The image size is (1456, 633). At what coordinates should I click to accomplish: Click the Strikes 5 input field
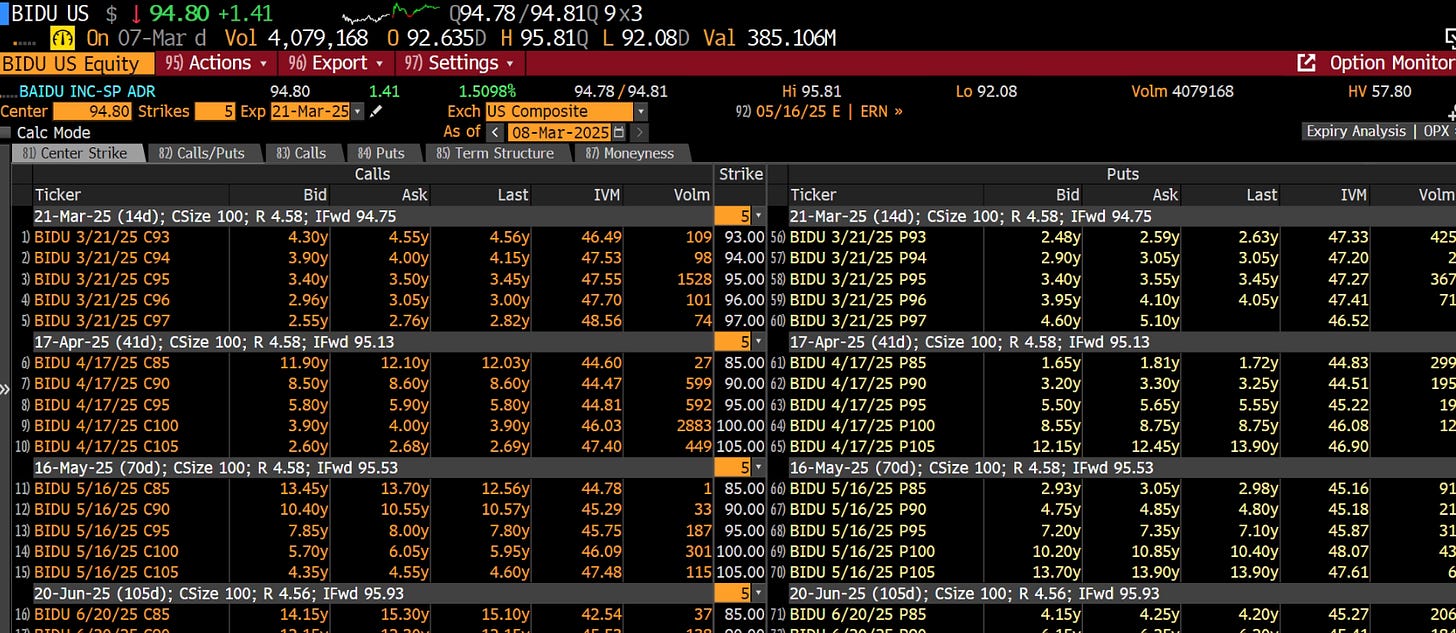pyautogui.click(x=215, y=111)
